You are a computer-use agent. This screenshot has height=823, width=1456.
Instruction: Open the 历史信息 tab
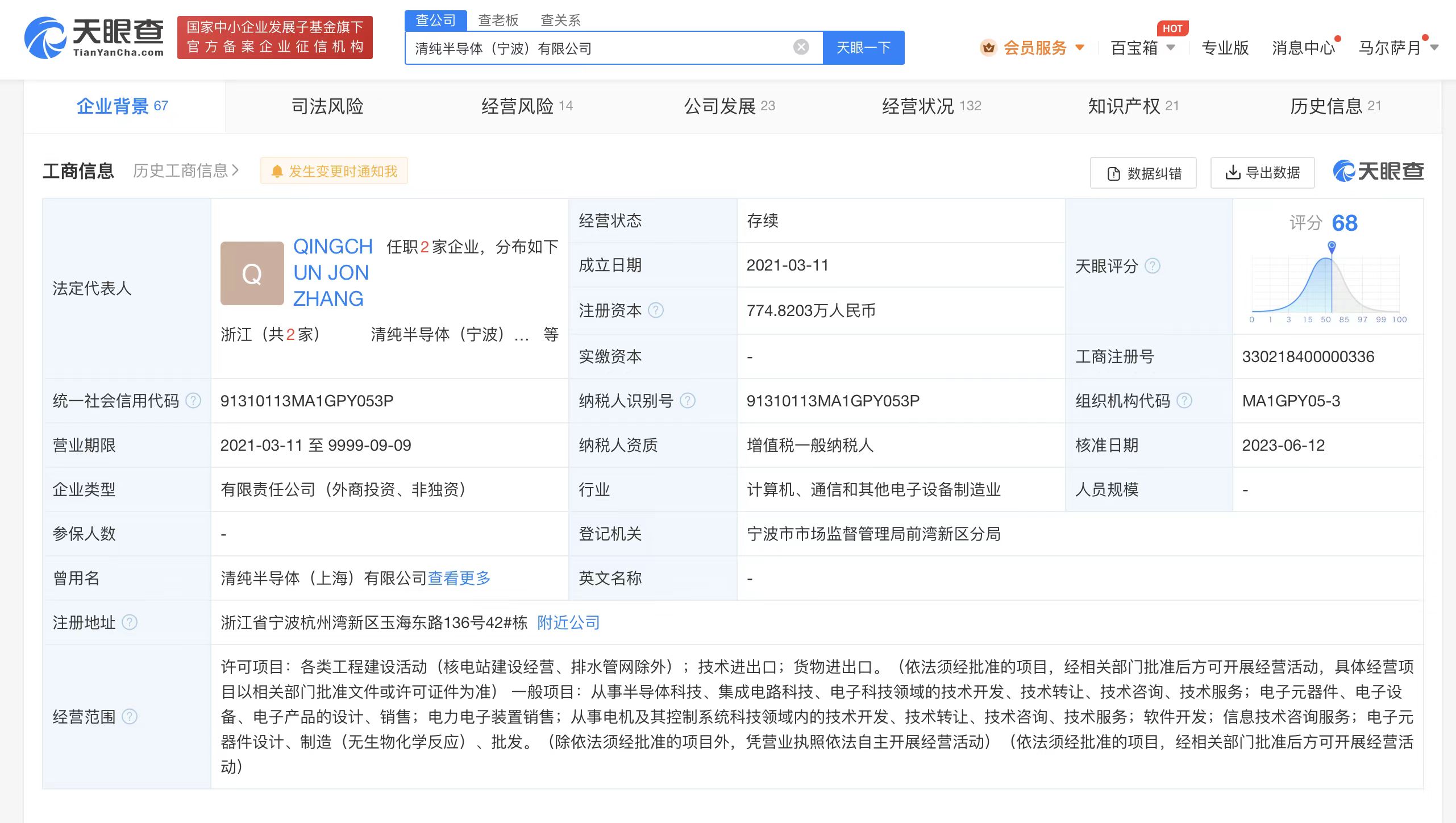pos(1336,106)
